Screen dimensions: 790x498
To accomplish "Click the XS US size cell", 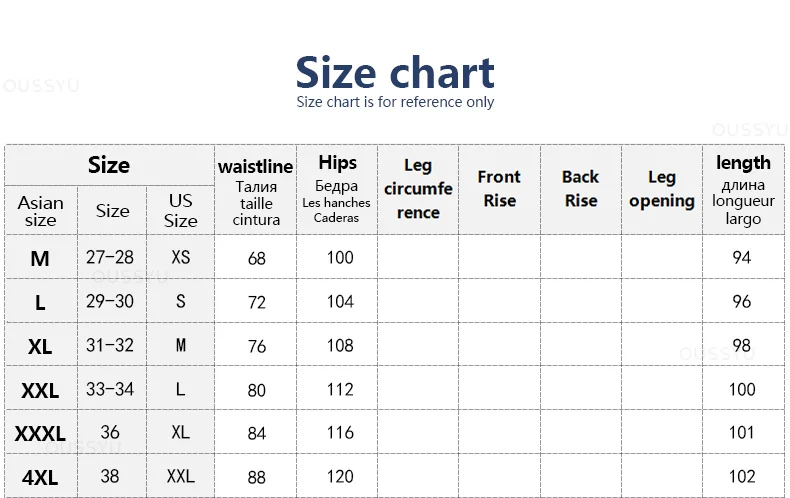I will pyautogui.click(x=180, y=257).
